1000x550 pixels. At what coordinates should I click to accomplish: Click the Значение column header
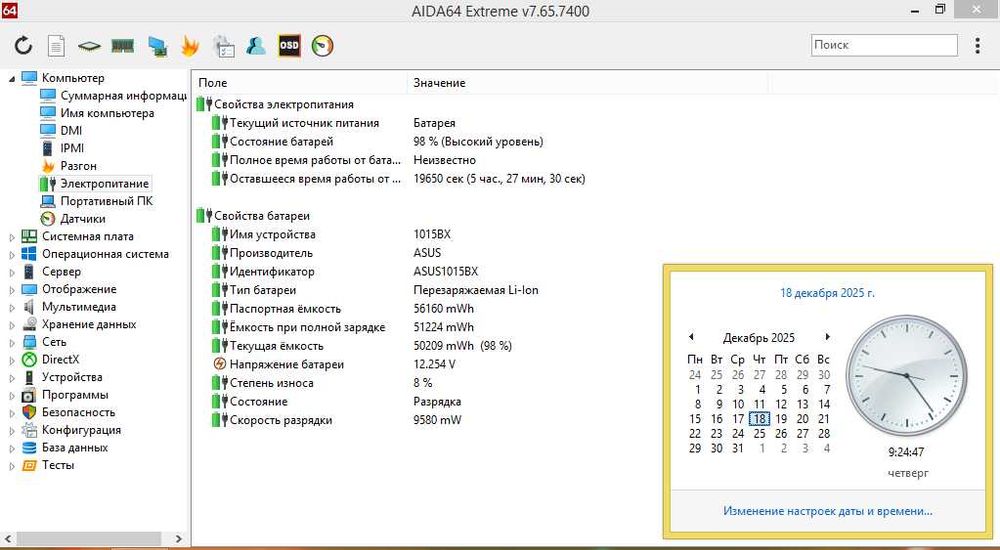587,82
